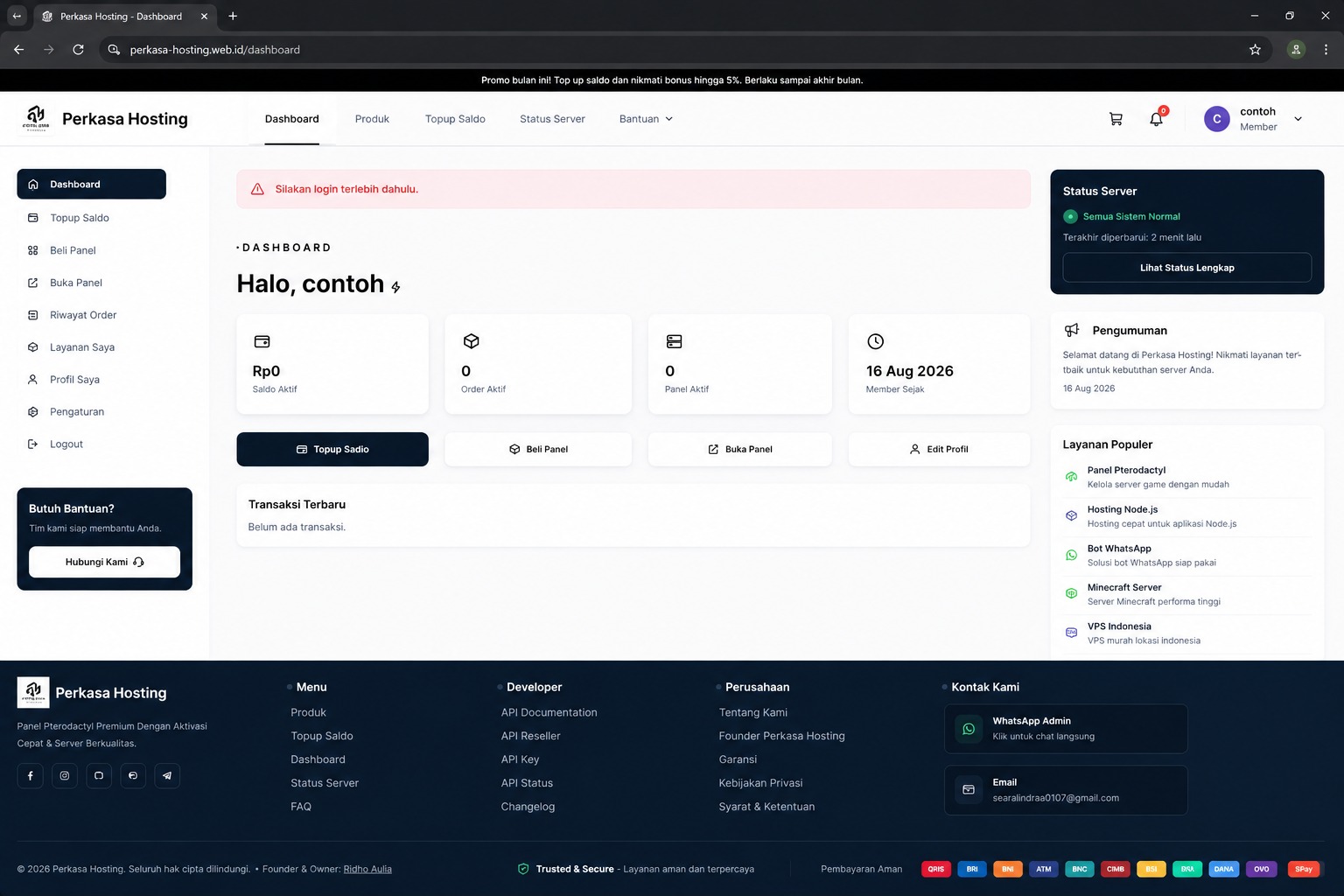Click the clock icon on Member Sejak card

pyautogui.click(x=875, y=341)
